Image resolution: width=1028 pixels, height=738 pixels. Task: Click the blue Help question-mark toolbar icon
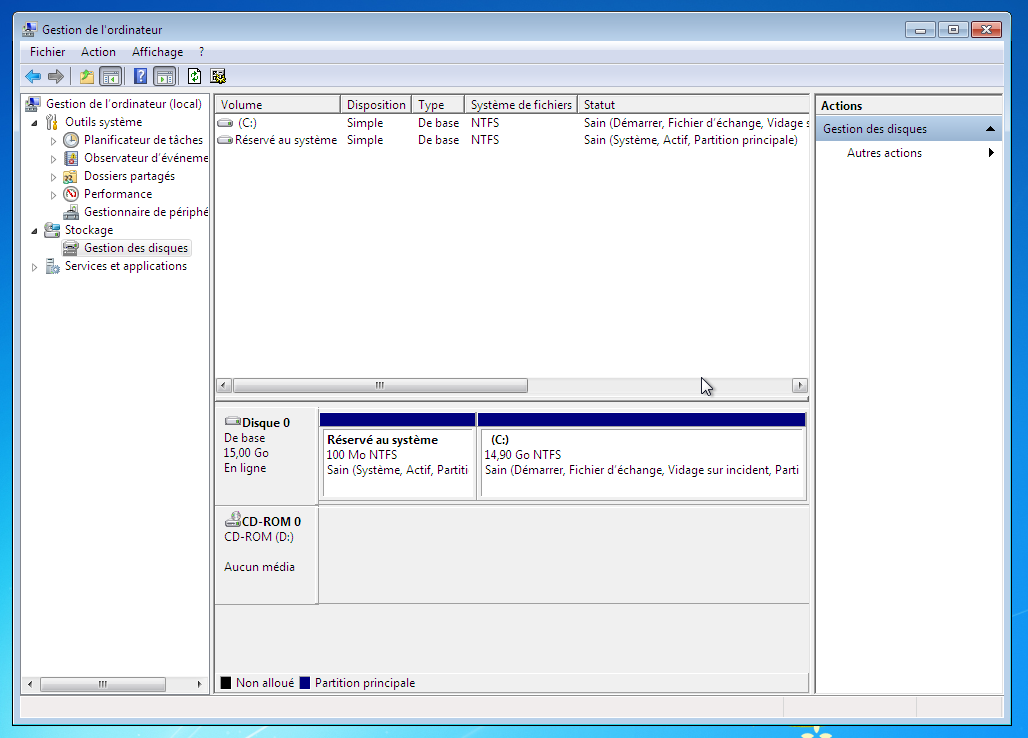[140, 77]
